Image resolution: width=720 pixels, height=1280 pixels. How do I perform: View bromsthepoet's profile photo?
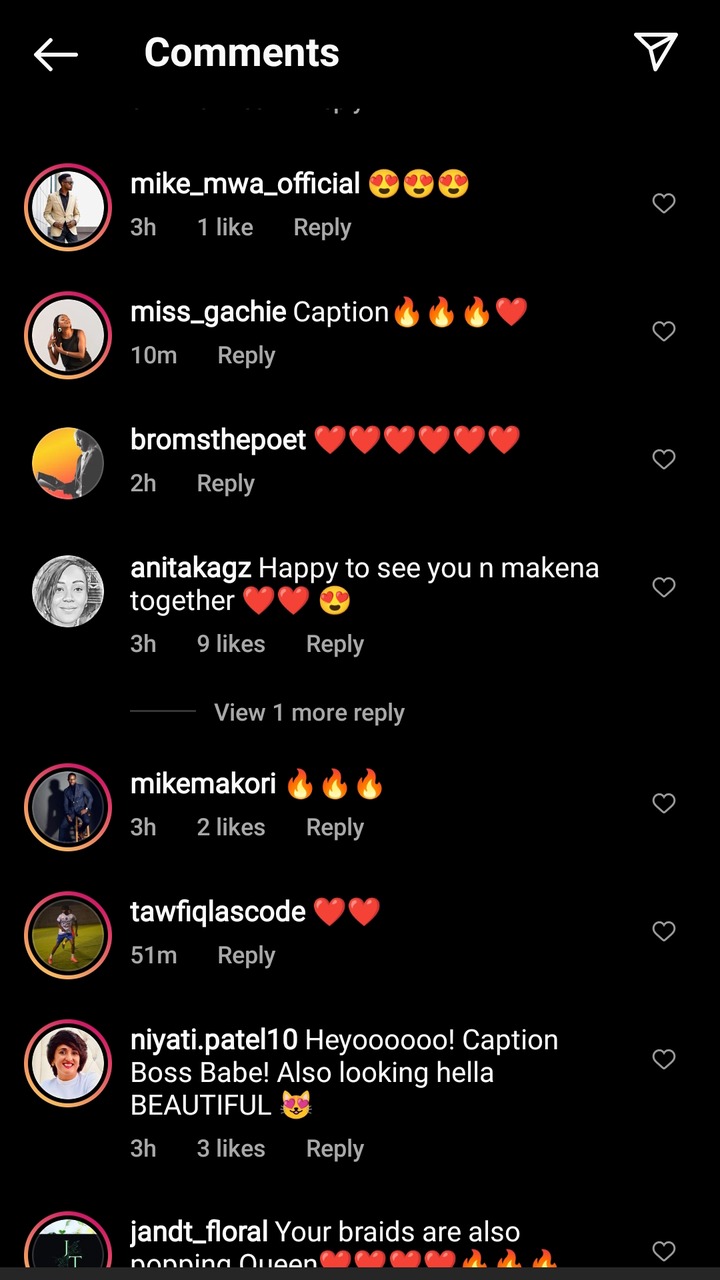pyautogui.click(x=68, y=463)
